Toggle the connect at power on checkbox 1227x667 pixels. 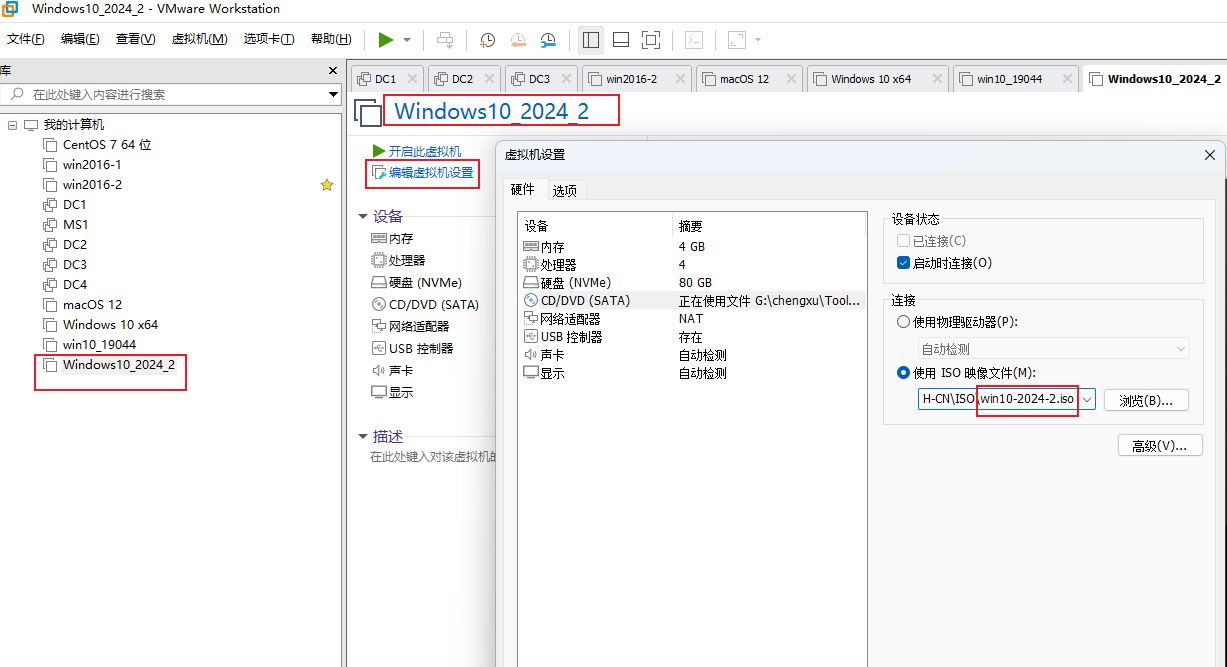[904, 263]
